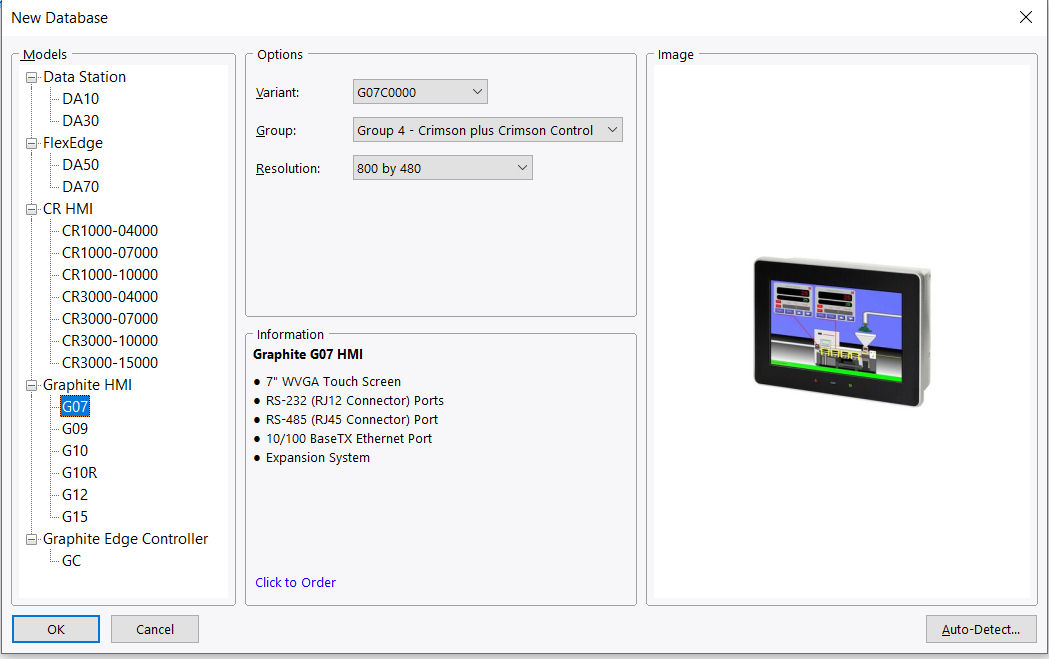Click the 7" WVGA Touch Screen text

(333, 381)
